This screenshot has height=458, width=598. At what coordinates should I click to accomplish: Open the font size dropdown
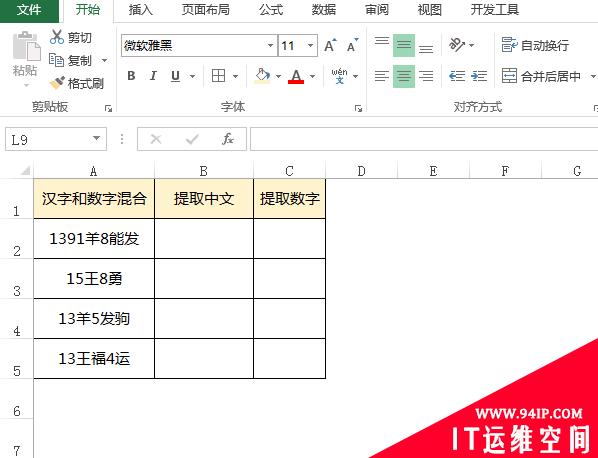310,46
